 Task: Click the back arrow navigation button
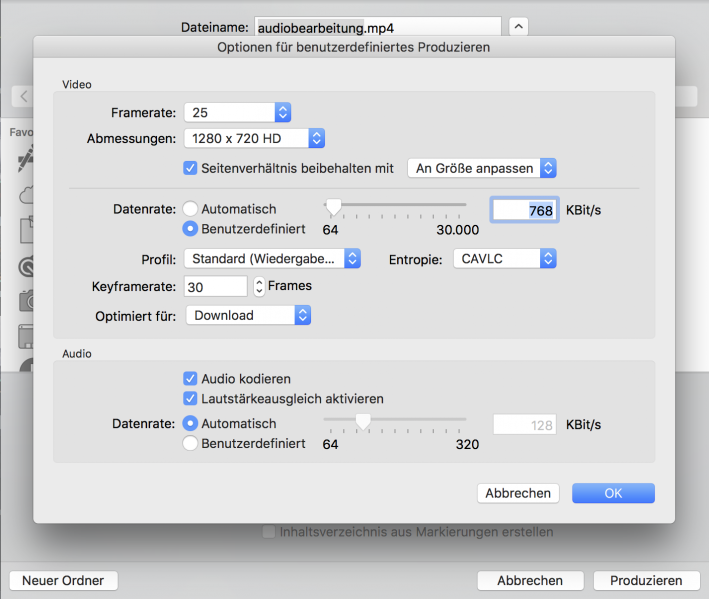pyautogui.click(x=23, y=97)
